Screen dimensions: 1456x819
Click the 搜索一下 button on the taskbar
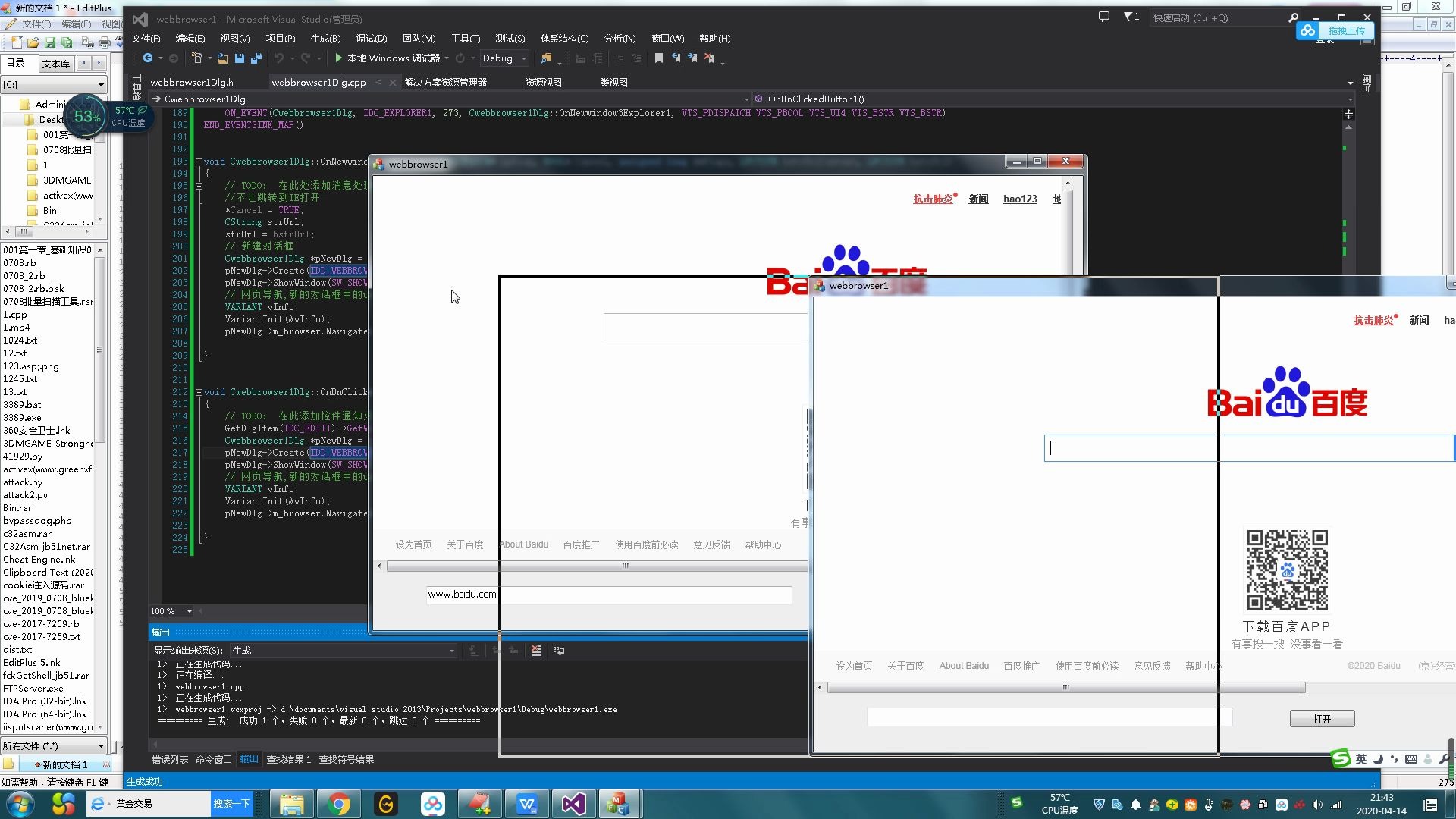(231, 804)
